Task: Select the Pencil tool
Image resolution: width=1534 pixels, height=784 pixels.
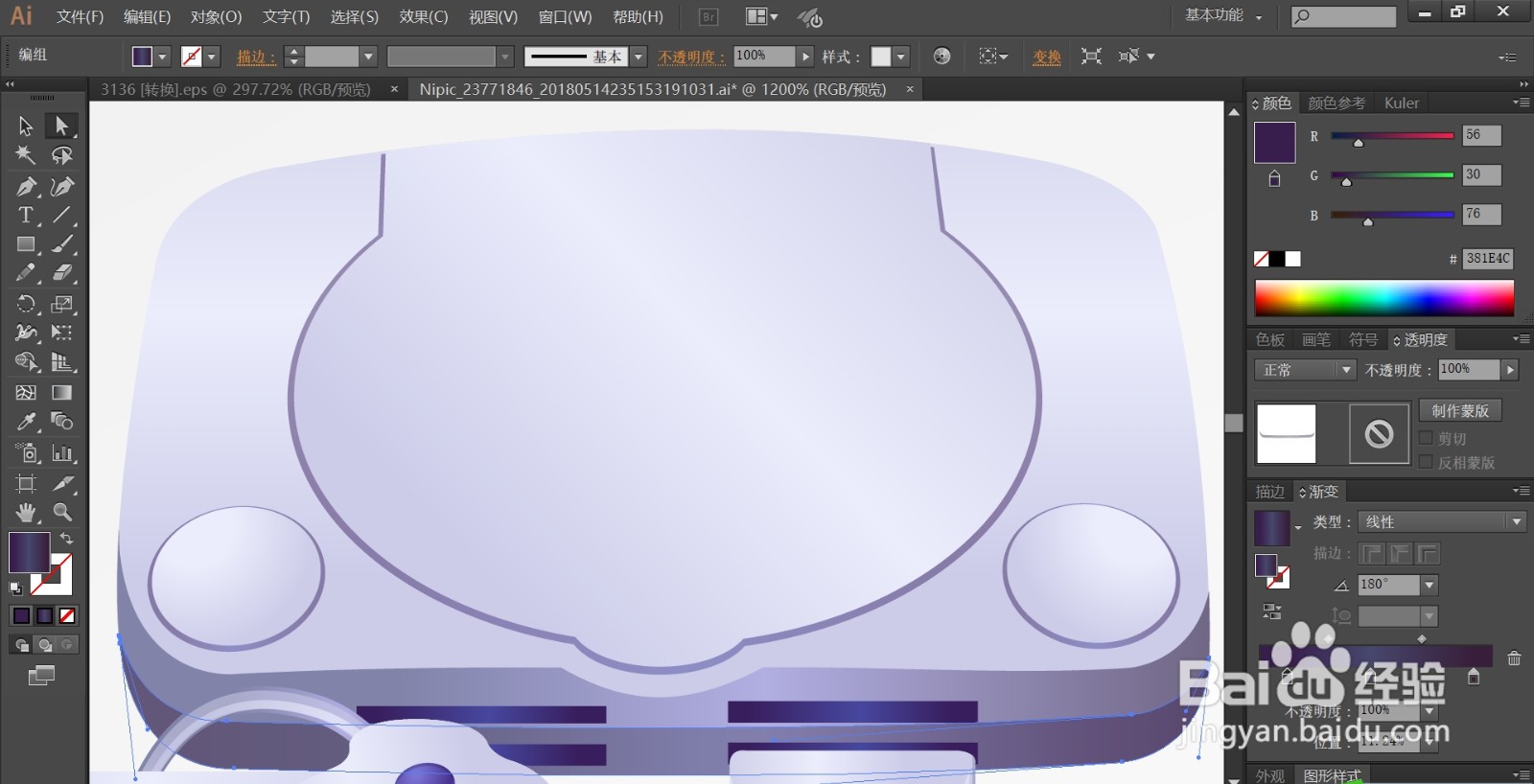Action: point(26,273)
